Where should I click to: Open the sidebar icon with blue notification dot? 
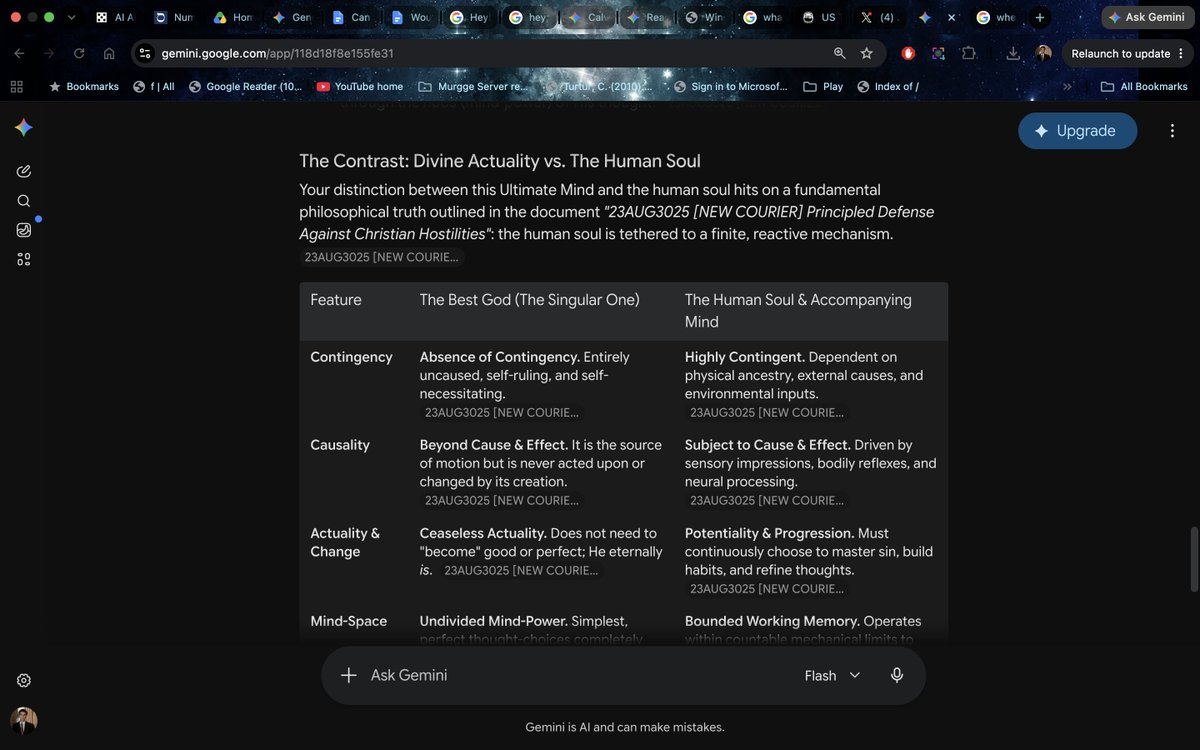tap(24, 230)
